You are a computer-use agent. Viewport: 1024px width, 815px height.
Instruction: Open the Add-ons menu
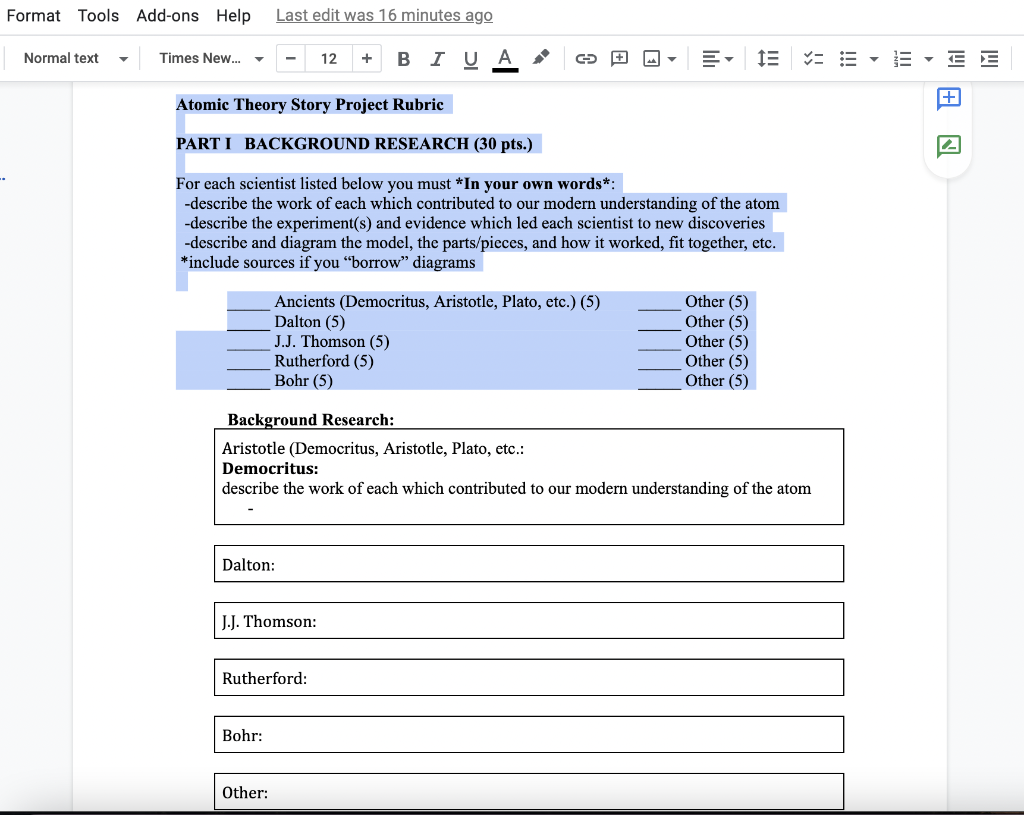[x=166, y=15]
